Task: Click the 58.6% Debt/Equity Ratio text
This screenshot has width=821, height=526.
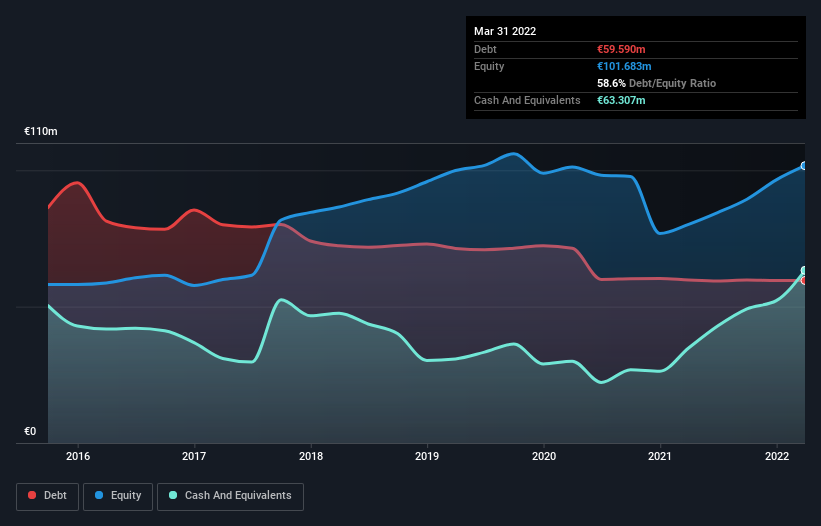Action: [657, 83]
